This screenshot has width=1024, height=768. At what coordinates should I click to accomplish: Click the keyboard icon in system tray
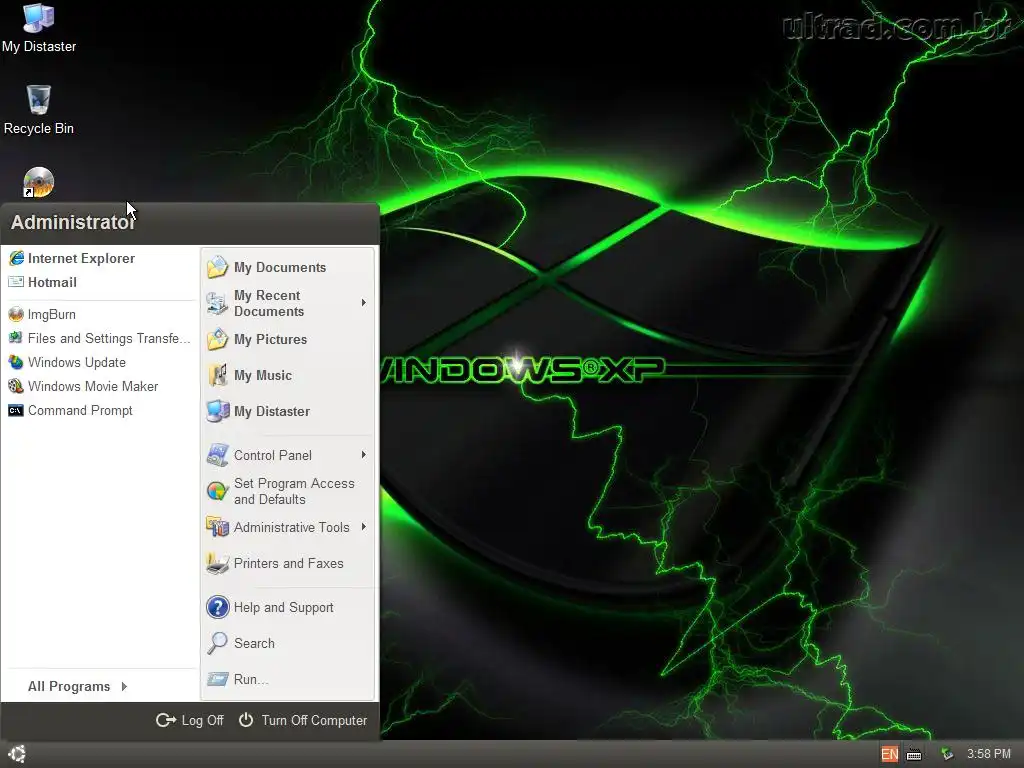click(914, 754)
